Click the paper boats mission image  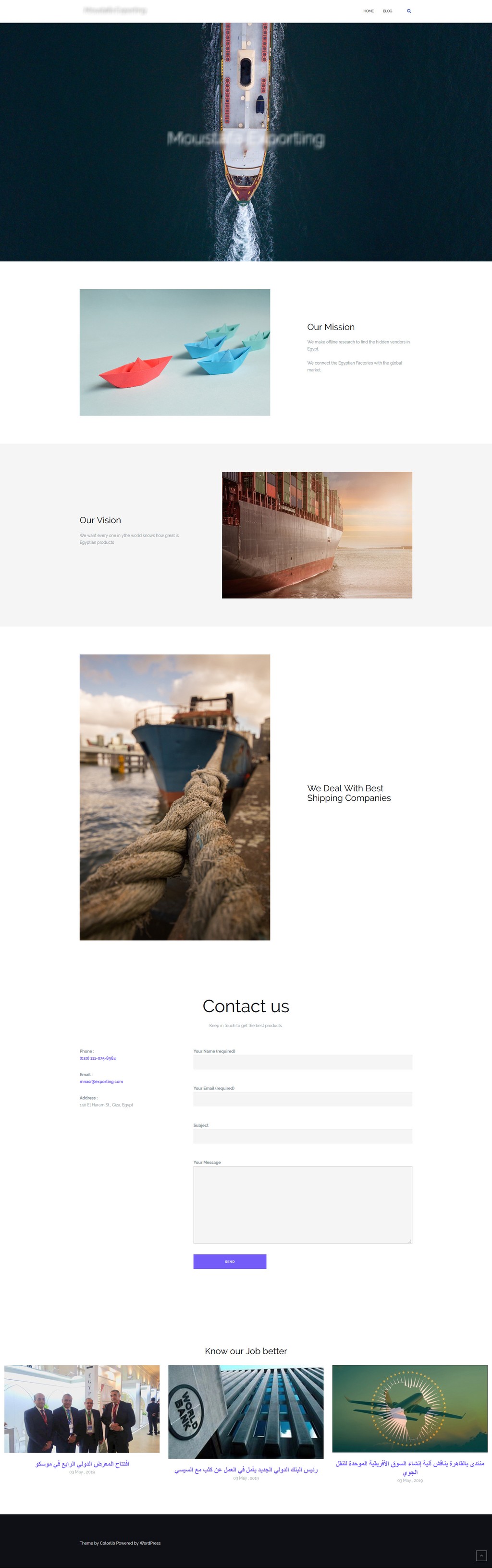tap(175, 353)
